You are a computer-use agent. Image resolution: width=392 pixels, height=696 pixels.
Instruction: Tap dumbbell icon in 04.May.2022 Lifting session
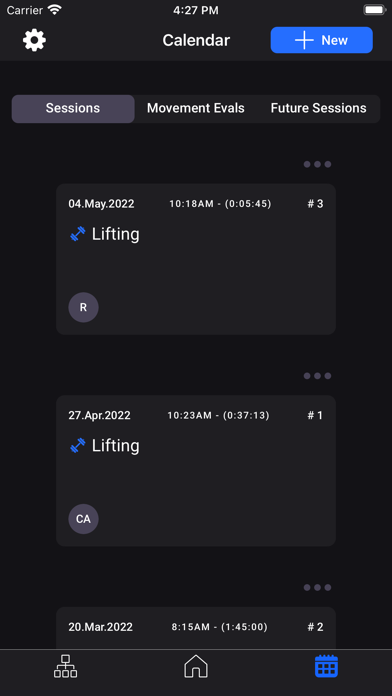78,234
